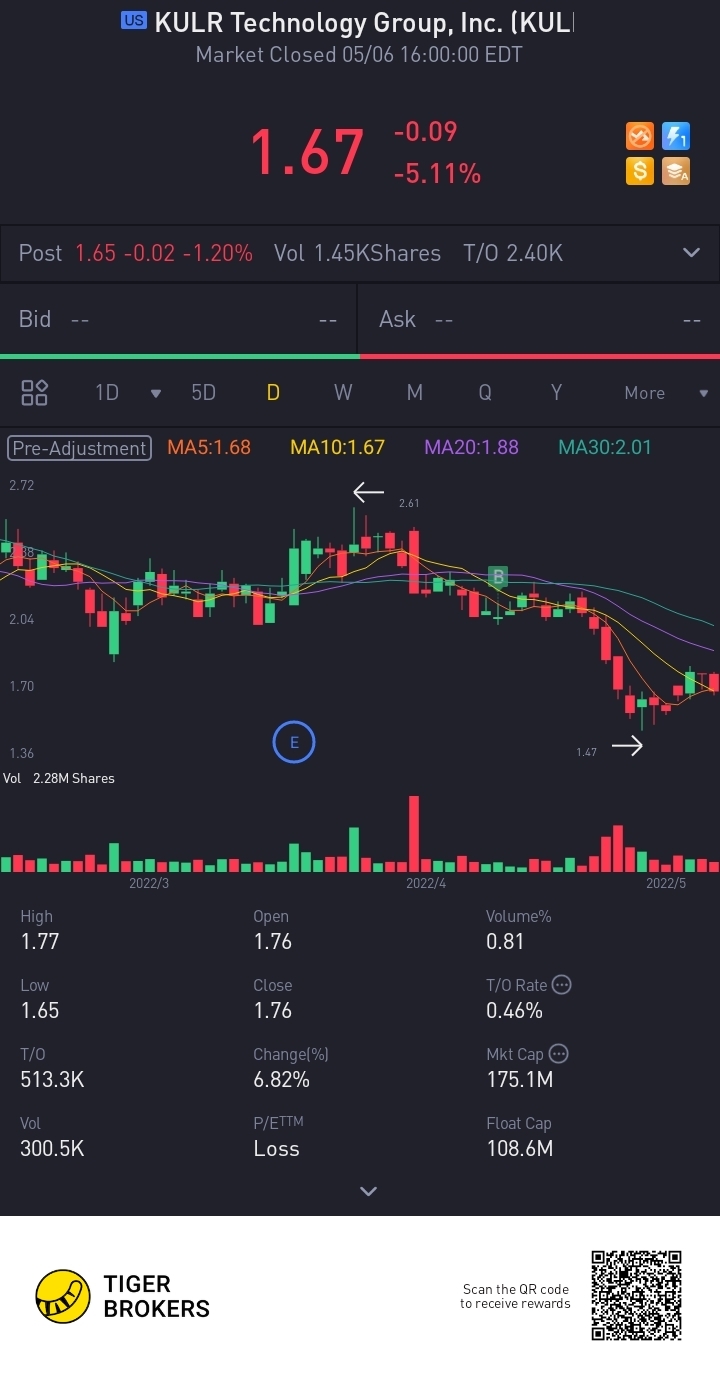Screen dimensions: 720x1377
Task: Tap the green B buy marker on chart
Action: 497,576
